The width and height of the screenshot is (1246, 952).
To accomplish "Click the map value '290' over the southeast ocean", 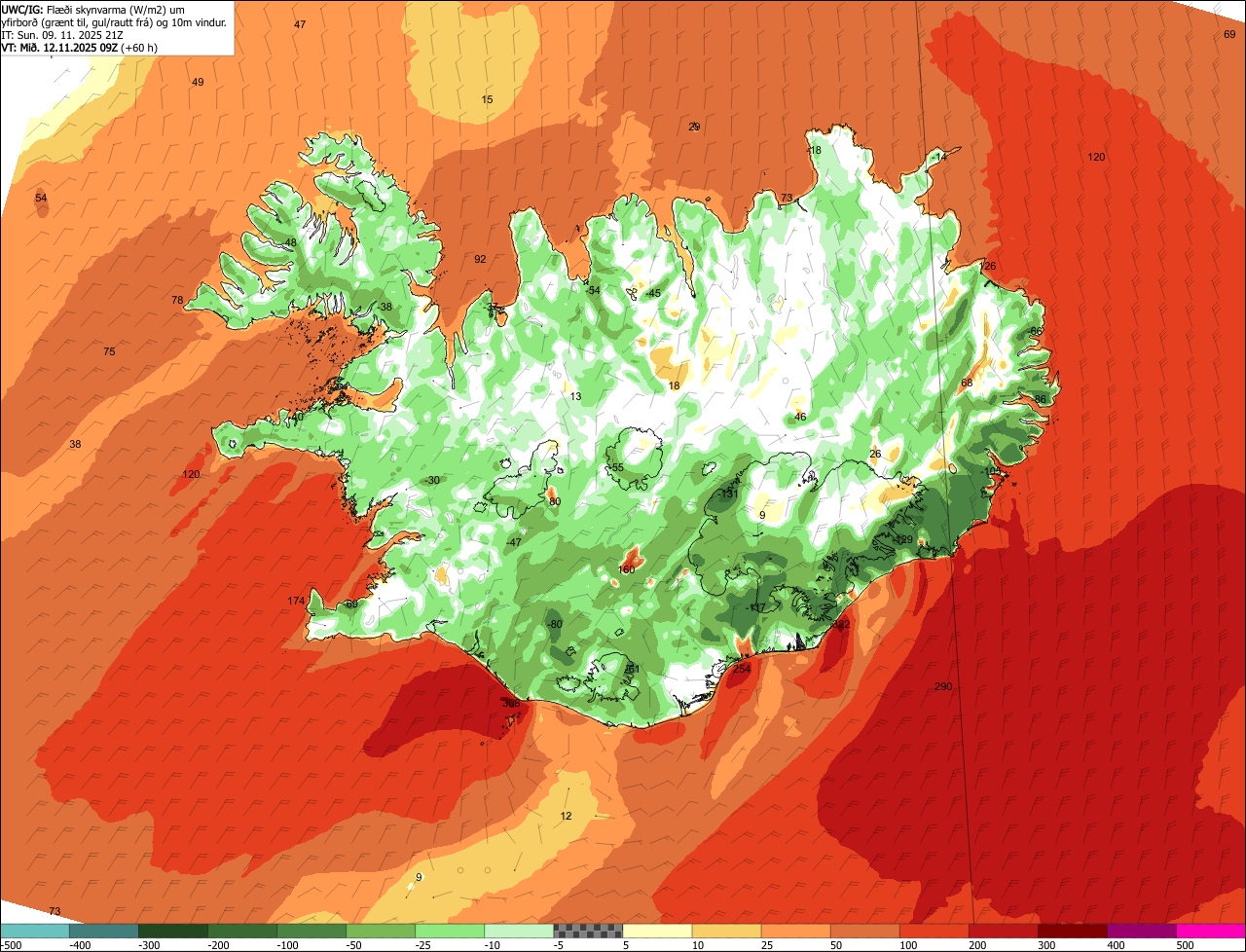I will point(943,687).
